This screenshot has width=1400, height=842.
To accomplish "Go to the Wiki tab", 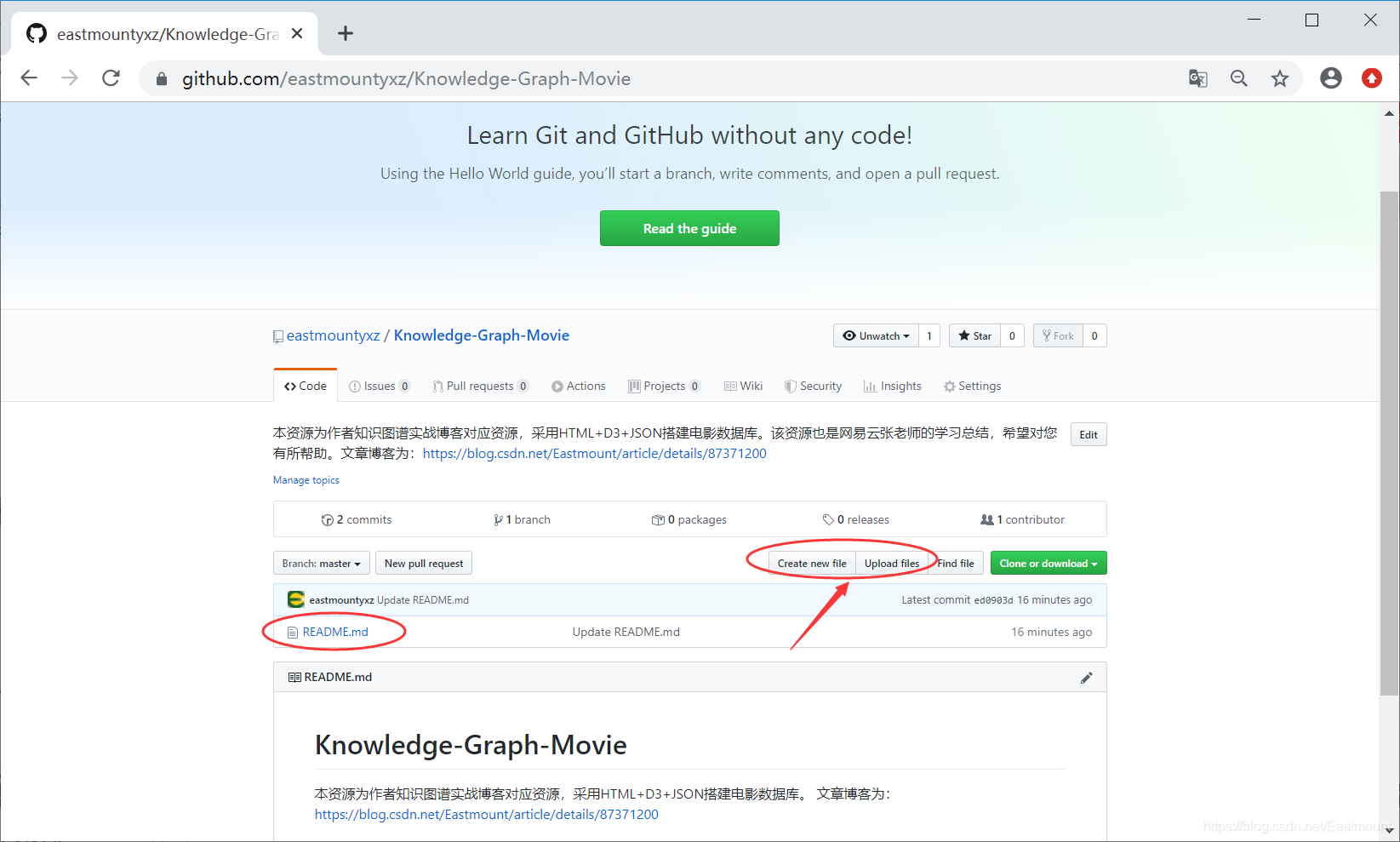I will pos(744,386).
